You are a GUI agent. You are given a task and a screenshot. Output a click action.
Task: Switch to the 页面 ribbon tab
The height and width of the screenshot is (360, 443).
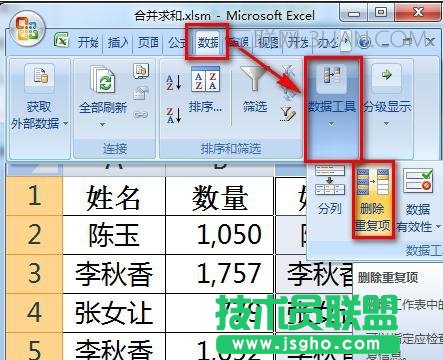point(148,42)
